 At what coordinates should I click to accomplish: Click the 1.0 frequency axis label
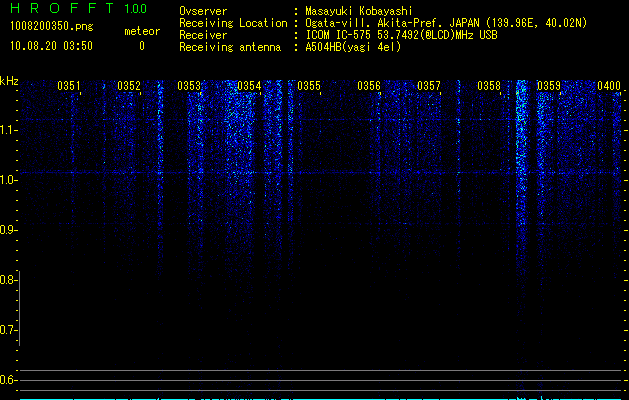pyautogui.click(x=7, y=180)
